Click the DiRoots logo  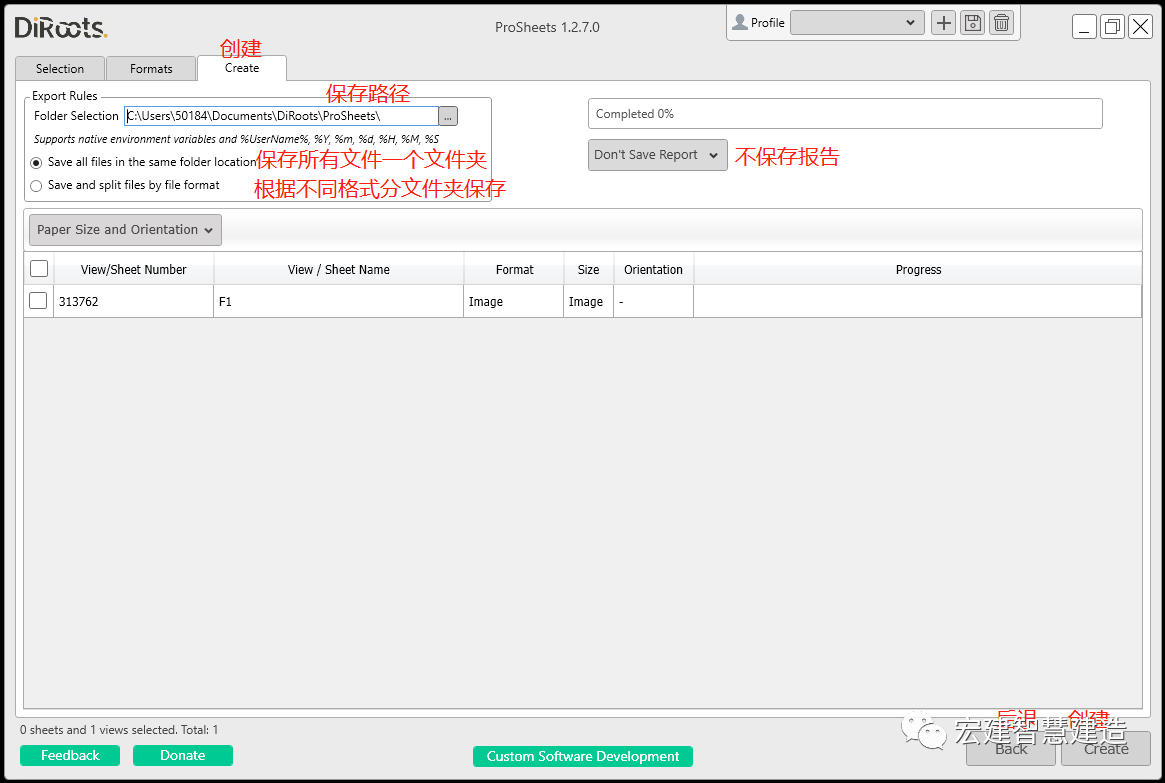[x=61, y=27]
